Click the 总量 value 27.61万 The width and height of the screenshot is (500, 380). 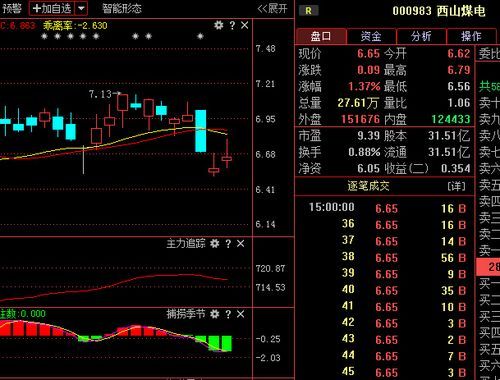tap(358, 103)
